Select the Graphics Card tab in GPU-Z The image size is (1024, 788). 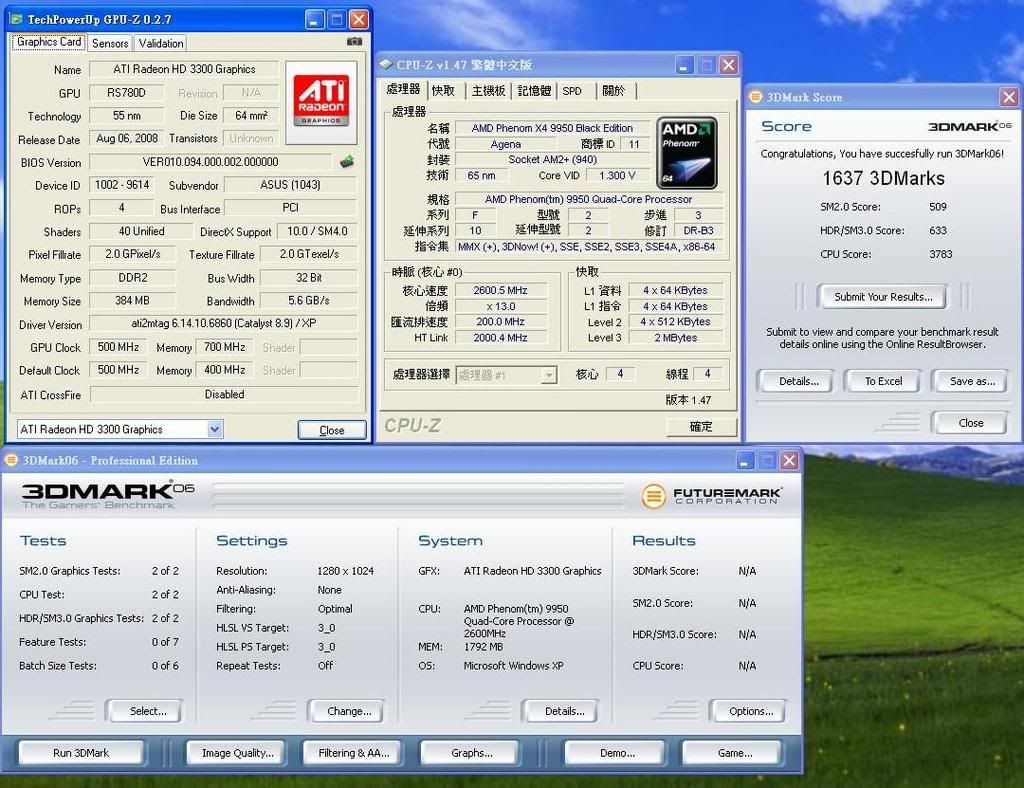point(49,42)
